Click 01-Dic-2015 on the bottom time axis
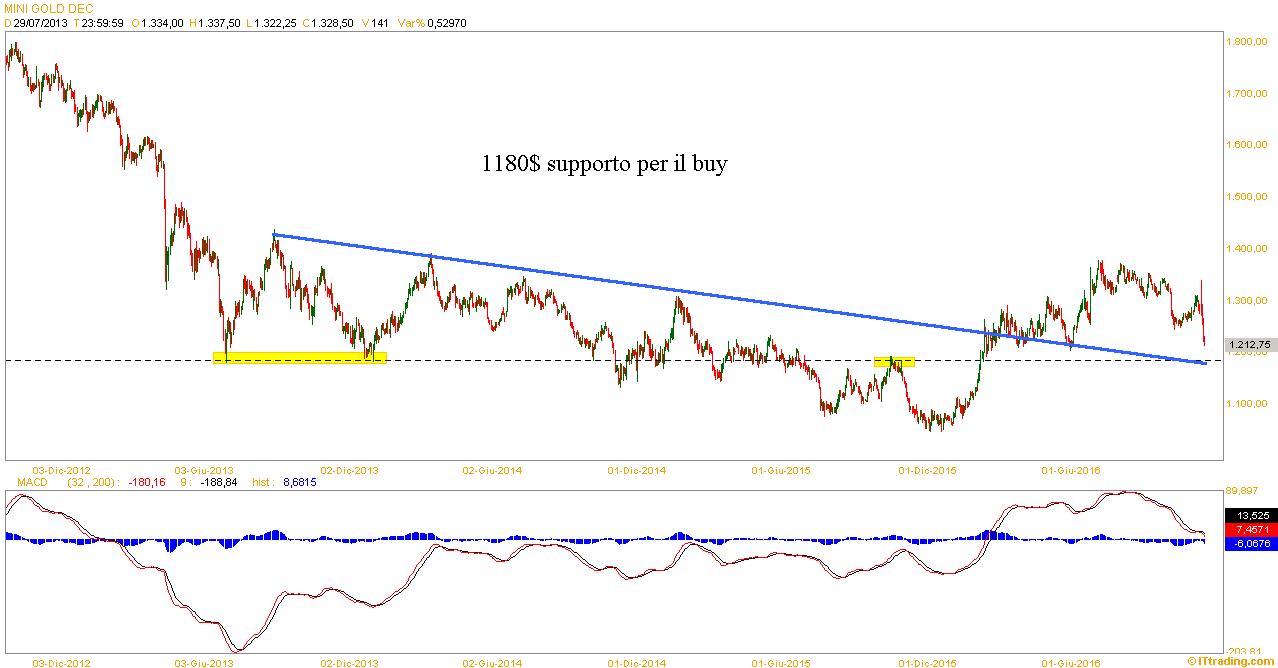1278x668 pixels. (926, 662)
